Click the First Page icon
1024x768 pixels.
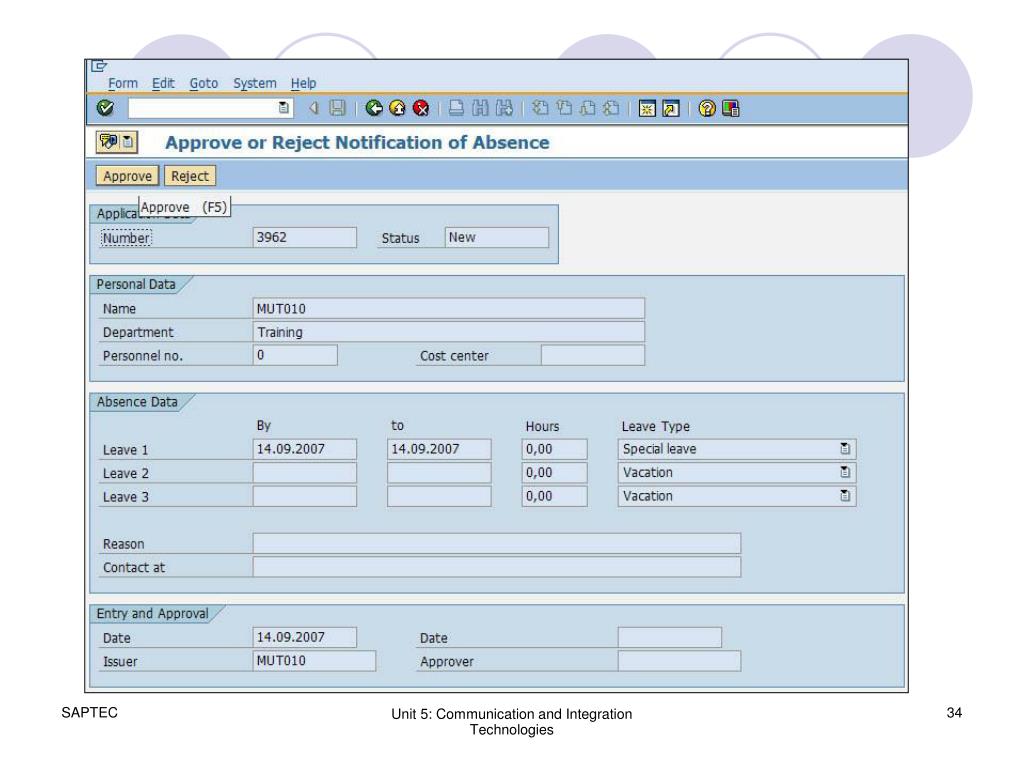tap(540, 108)
